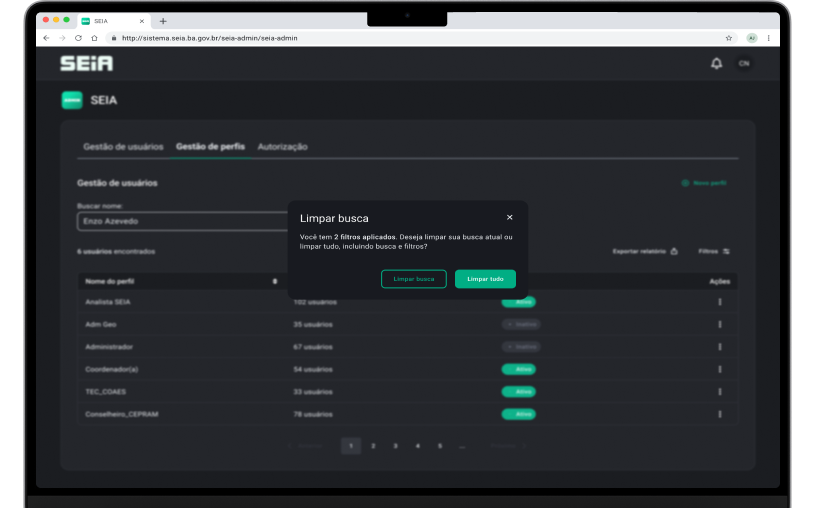Click the SEiA logo in header

pos(86,63)
